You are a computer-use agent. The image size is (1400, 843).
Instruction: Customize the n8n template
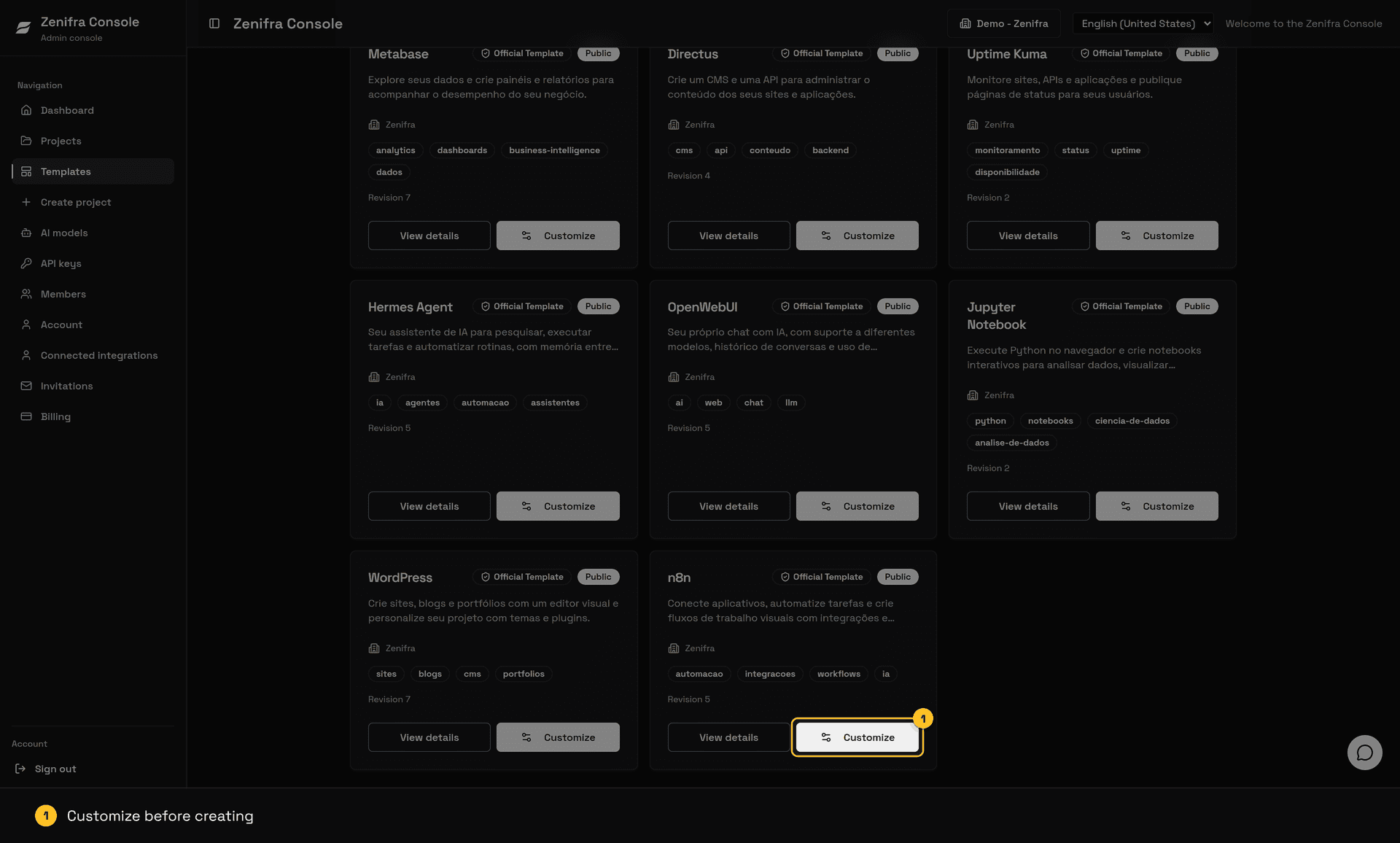click(857, 737)
